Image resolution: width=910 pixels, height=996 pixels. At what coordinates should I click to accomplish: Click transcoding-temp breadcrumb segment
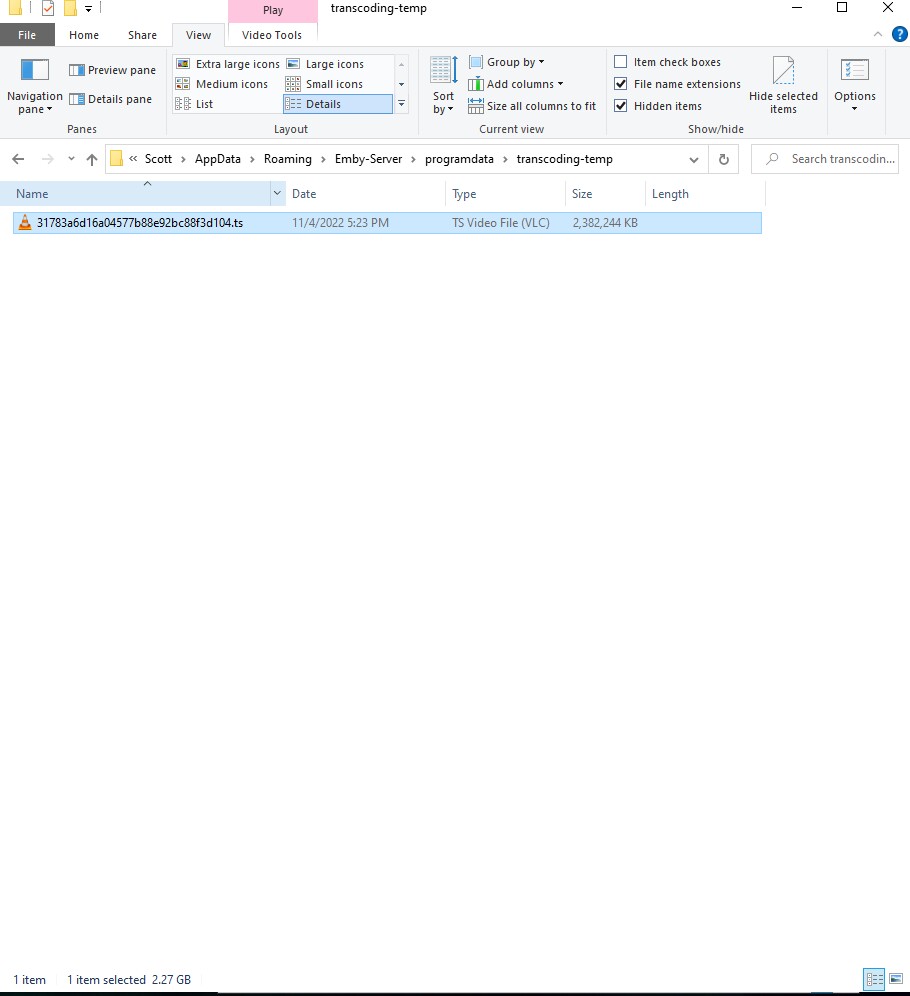[565, 159]
